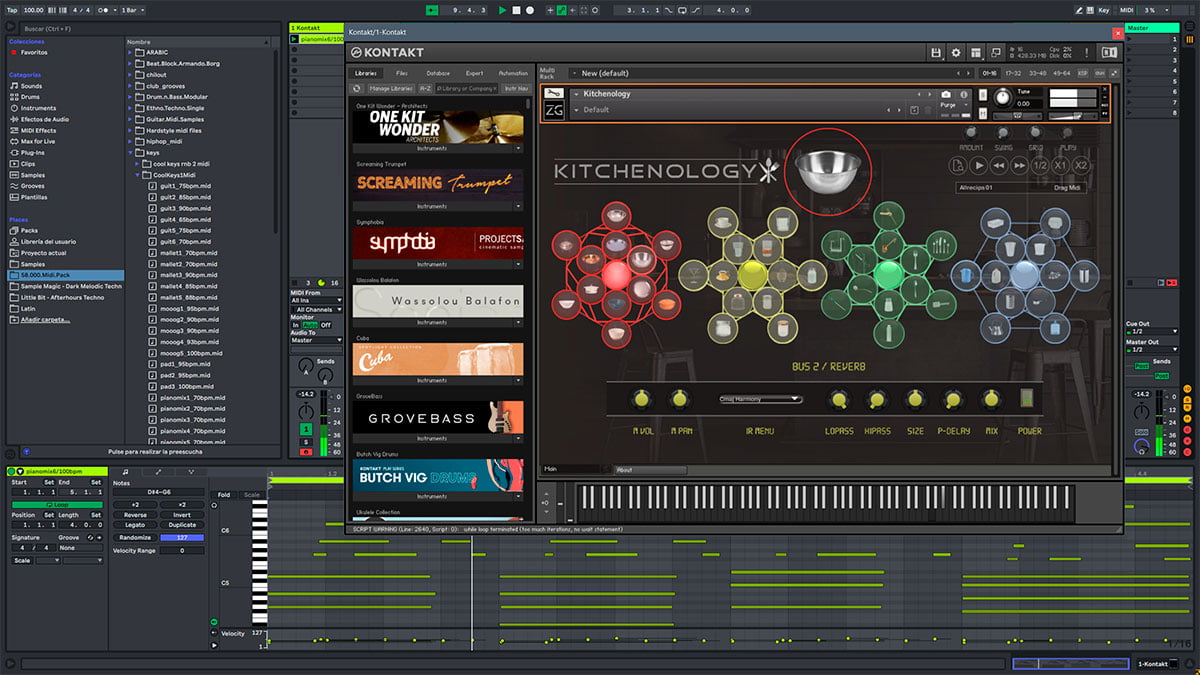This screenshot has height=675, width=1200.
Task: Open the All Channels dropdown
Action: coord(316,310)
